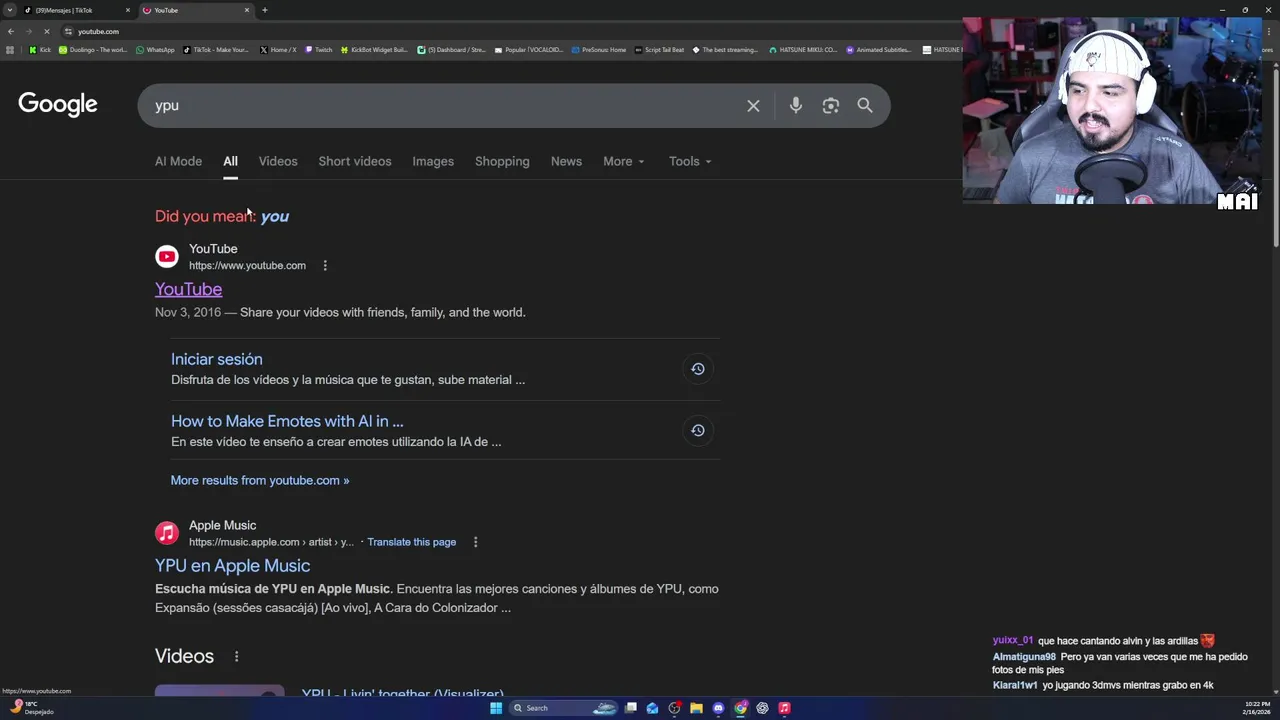
Task: Open the WhatsApp bookmark
Action: 155,50
